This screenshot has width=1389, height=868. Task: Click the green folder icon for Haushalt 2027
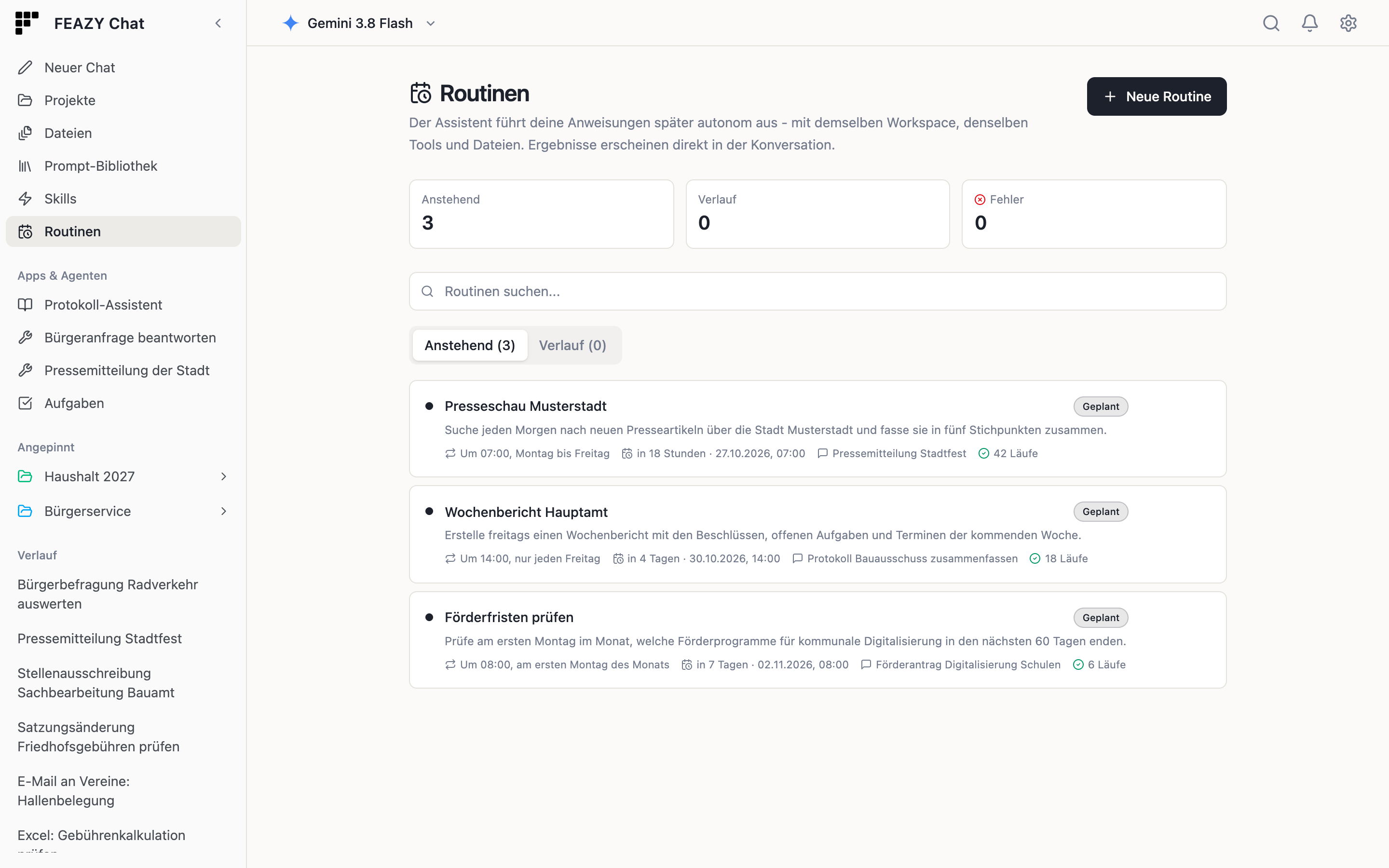pyautogui.click(x=25, y=476)
